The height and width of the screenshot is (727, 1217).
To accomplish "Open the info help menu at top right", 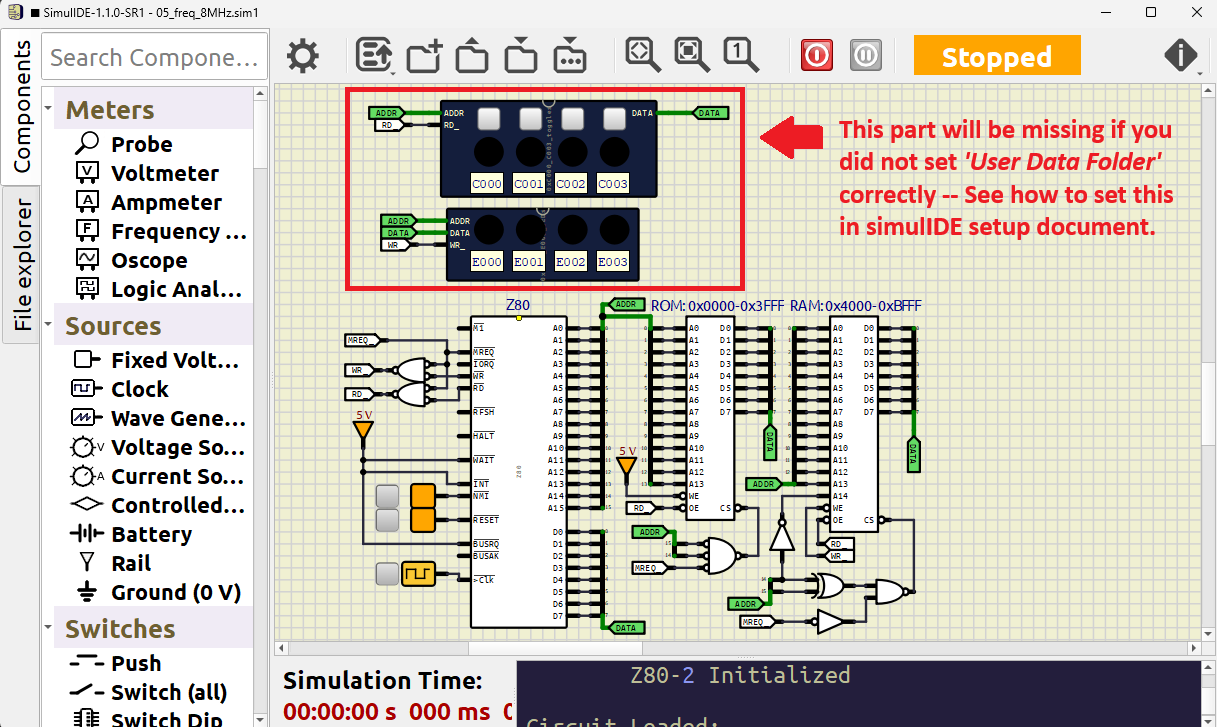I will (1181, 55).
